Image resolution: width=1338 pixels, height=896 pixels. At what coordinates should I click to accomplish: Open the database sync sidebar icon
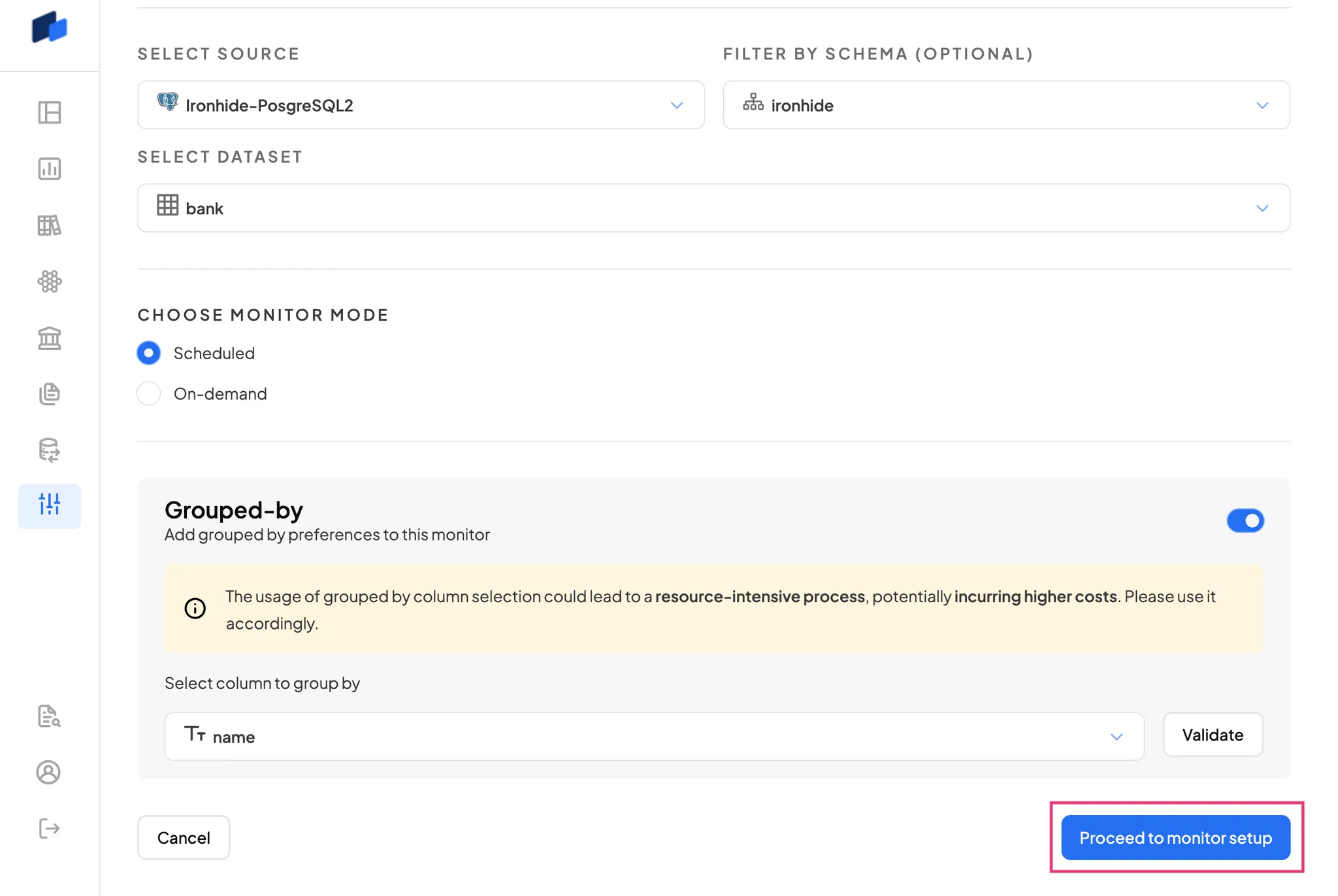pos(50,451)
